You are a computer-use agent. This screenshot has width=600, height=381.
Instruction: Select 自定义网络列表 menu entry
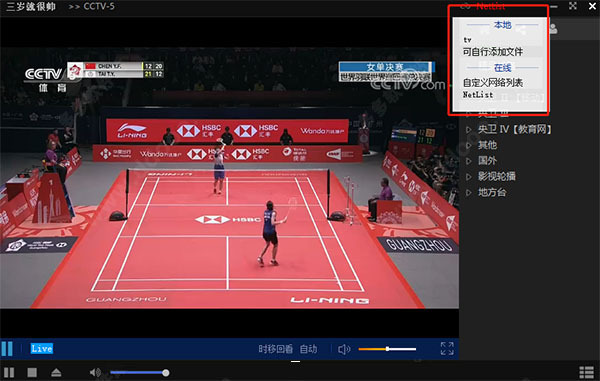click(x=493, y=82)
